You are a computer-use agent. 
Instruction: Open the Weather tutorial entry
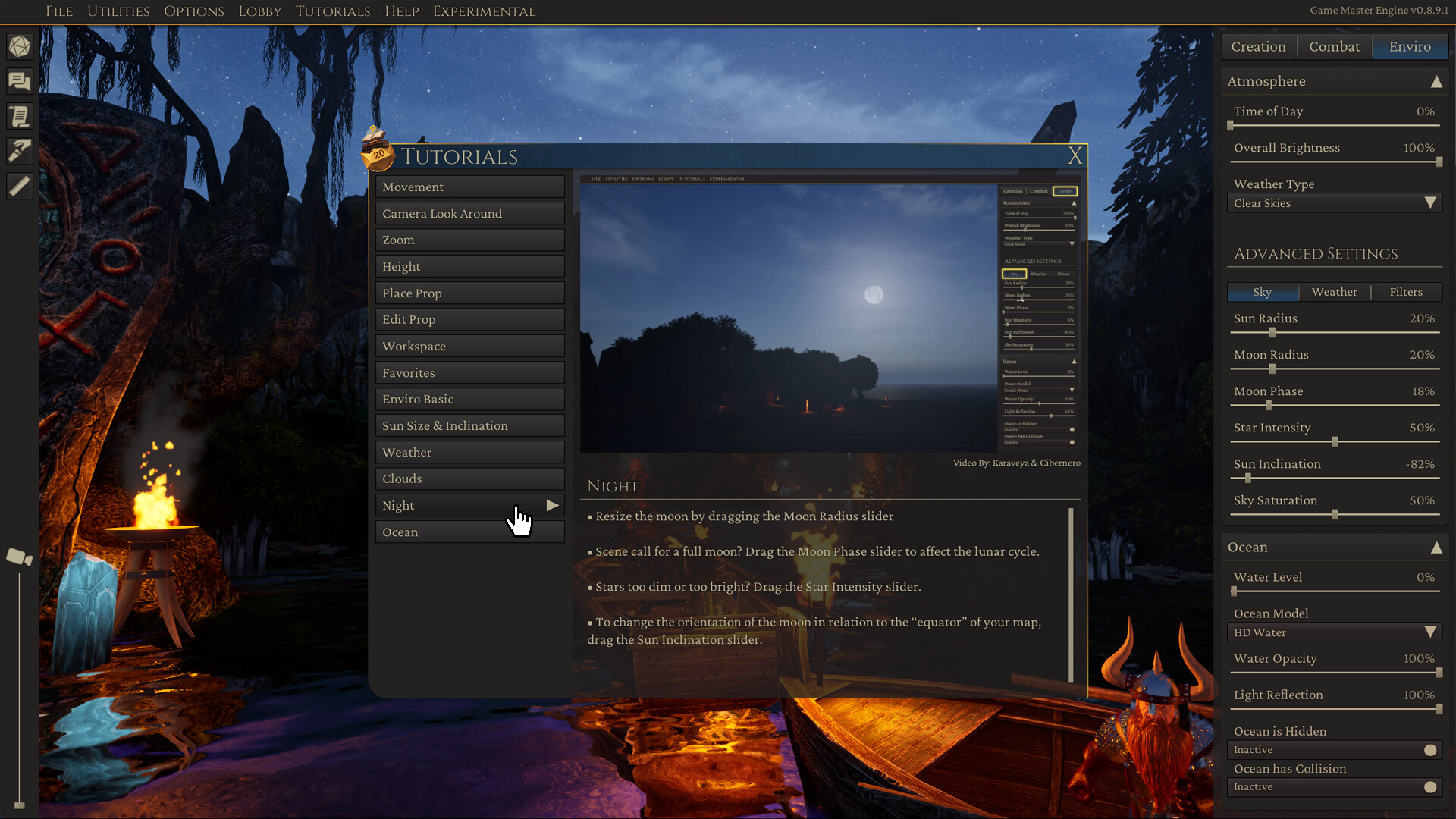click(469, 452)
